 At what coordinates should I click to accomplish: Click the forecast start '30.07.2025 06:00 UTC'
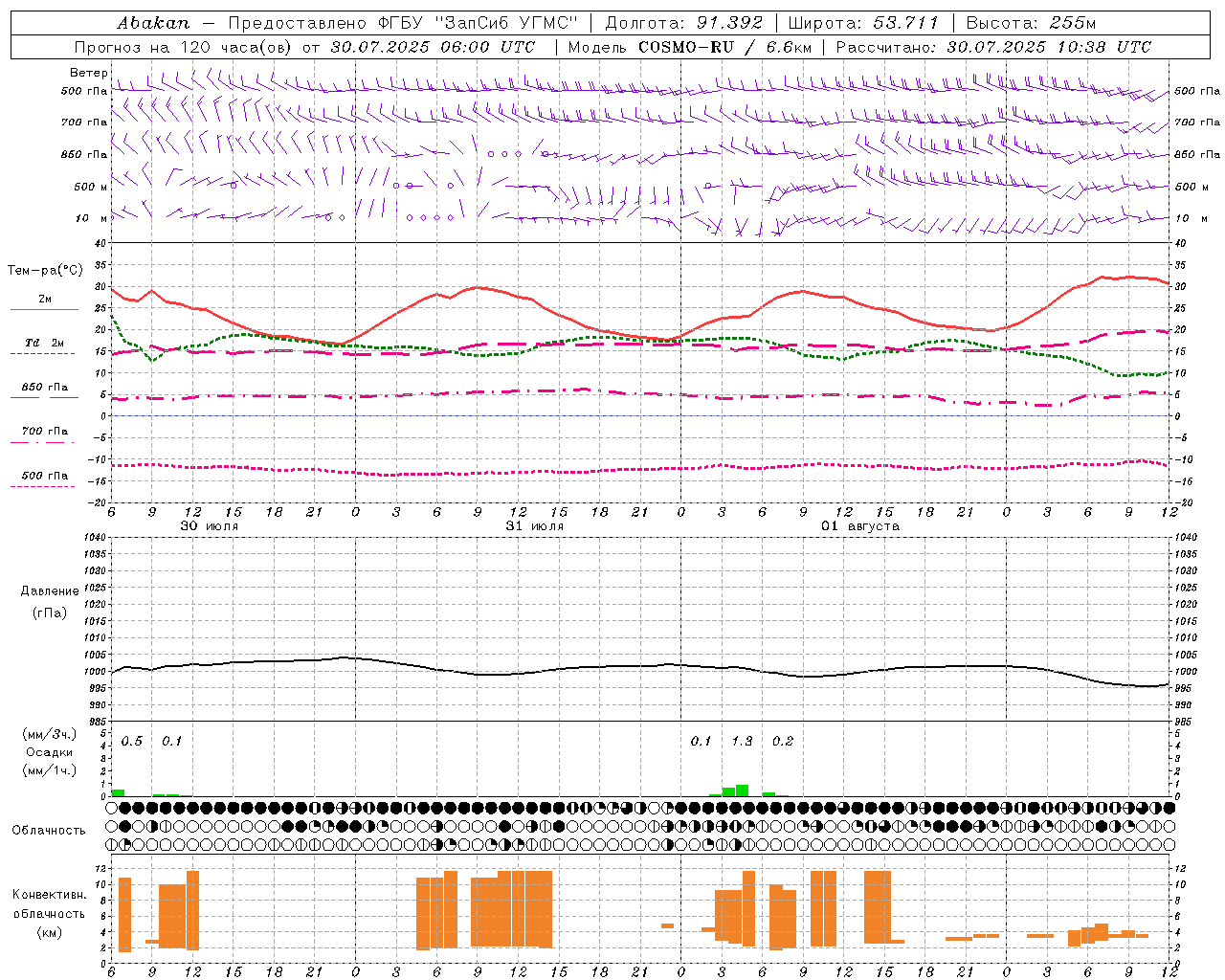[433, 47]
